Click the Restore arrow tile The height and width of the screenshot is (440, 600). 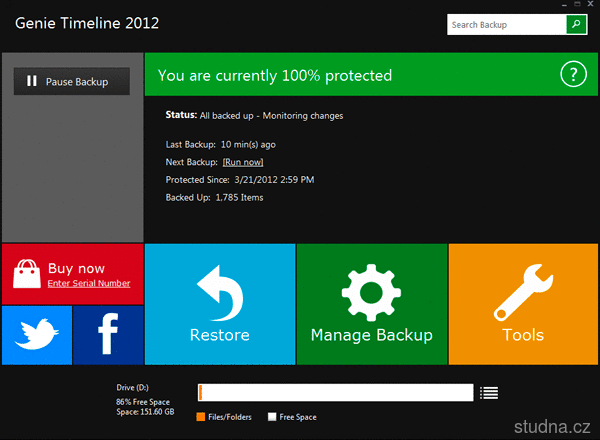[x=220, y=304]
